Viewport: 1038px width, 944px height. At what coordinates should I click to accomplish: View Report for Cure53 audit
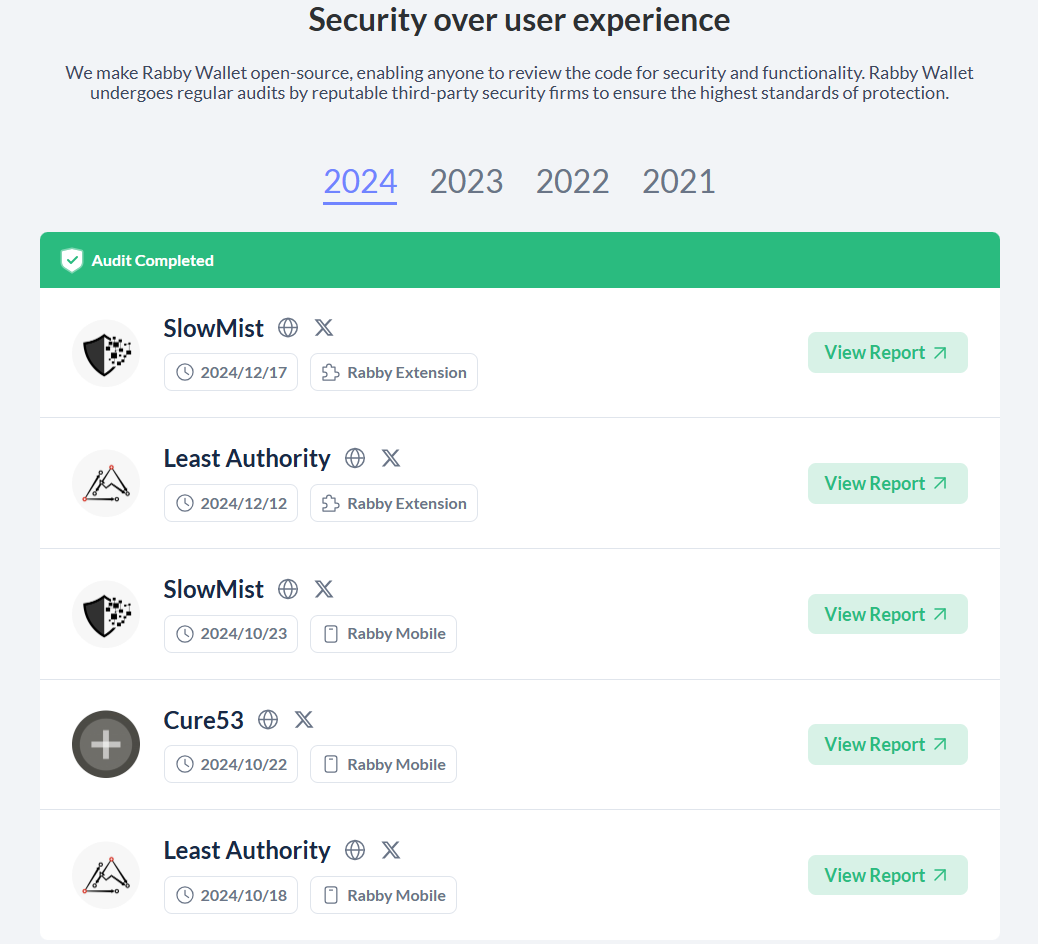pos(888,744)
